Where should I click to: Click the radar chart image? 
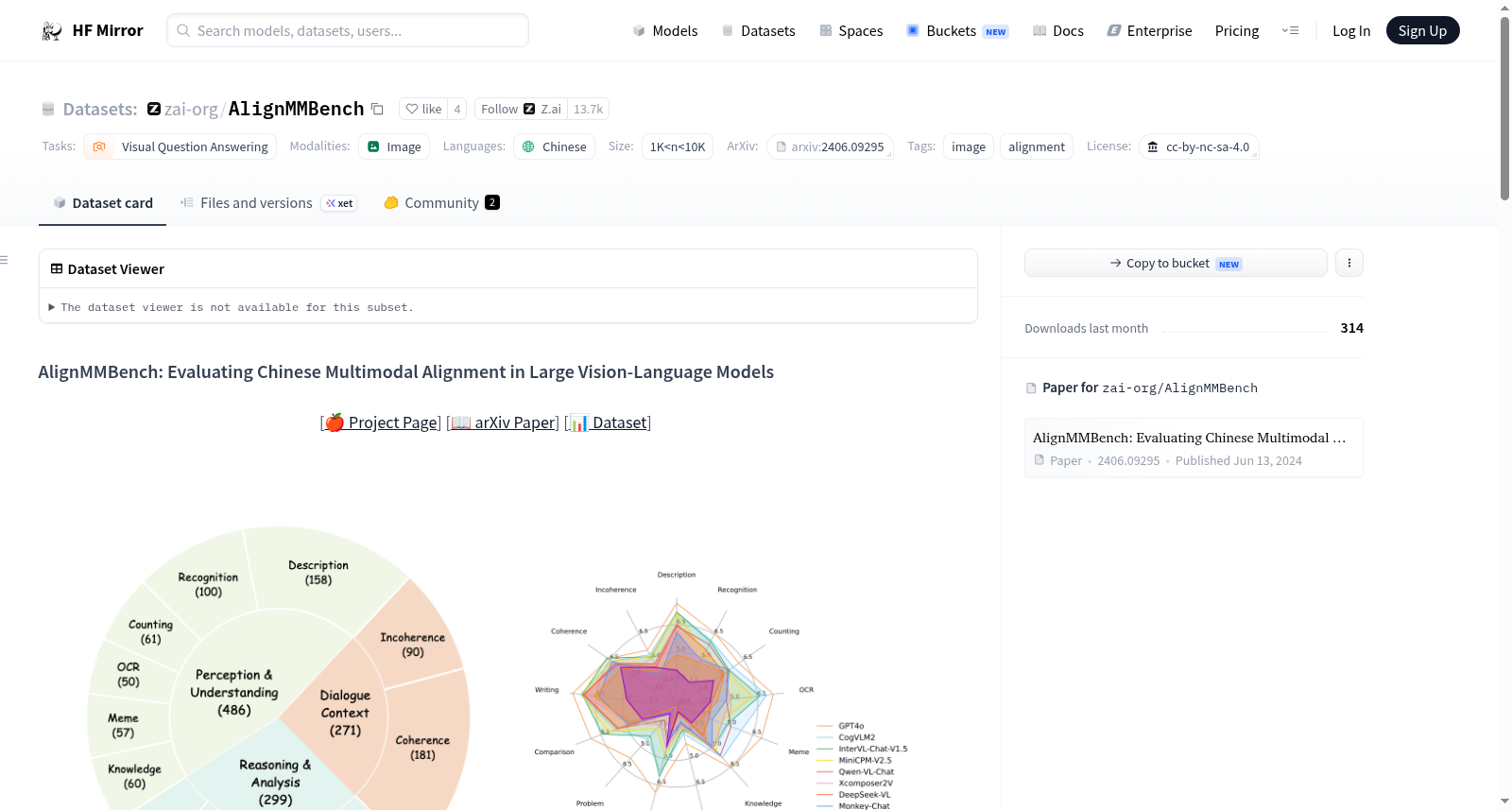pos(720,690)
